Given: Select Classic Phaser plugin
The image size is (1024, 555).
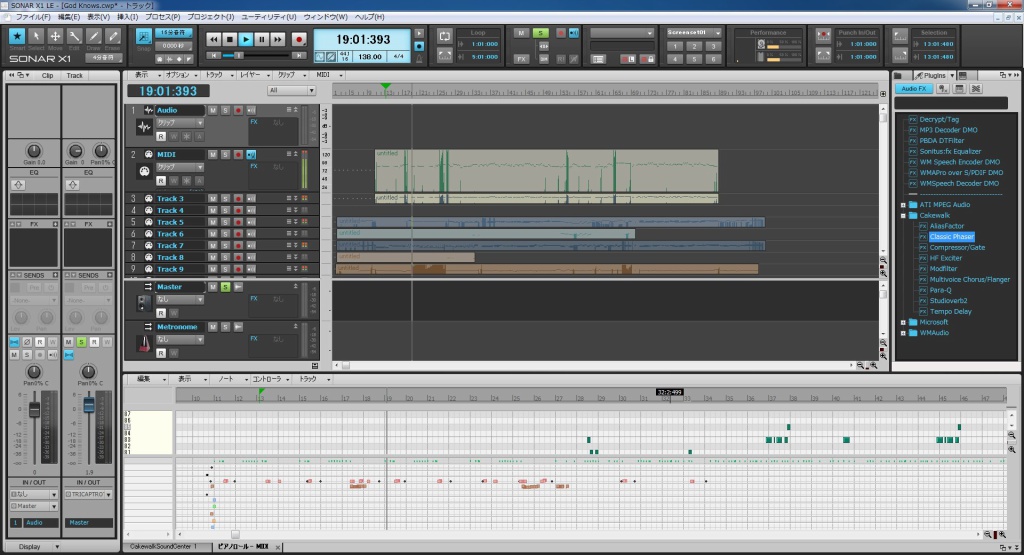Looking at the screenshot, I should (951, 236).
